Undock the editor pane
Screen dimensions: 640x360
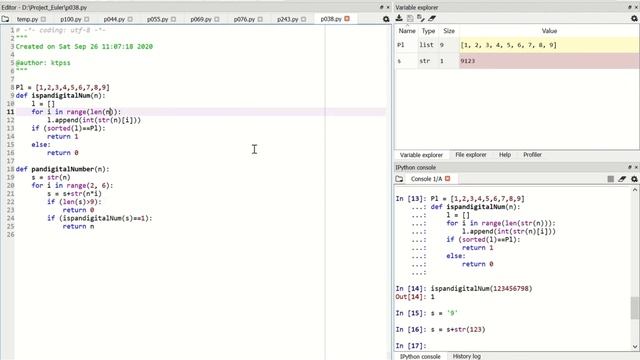[382, 7]
